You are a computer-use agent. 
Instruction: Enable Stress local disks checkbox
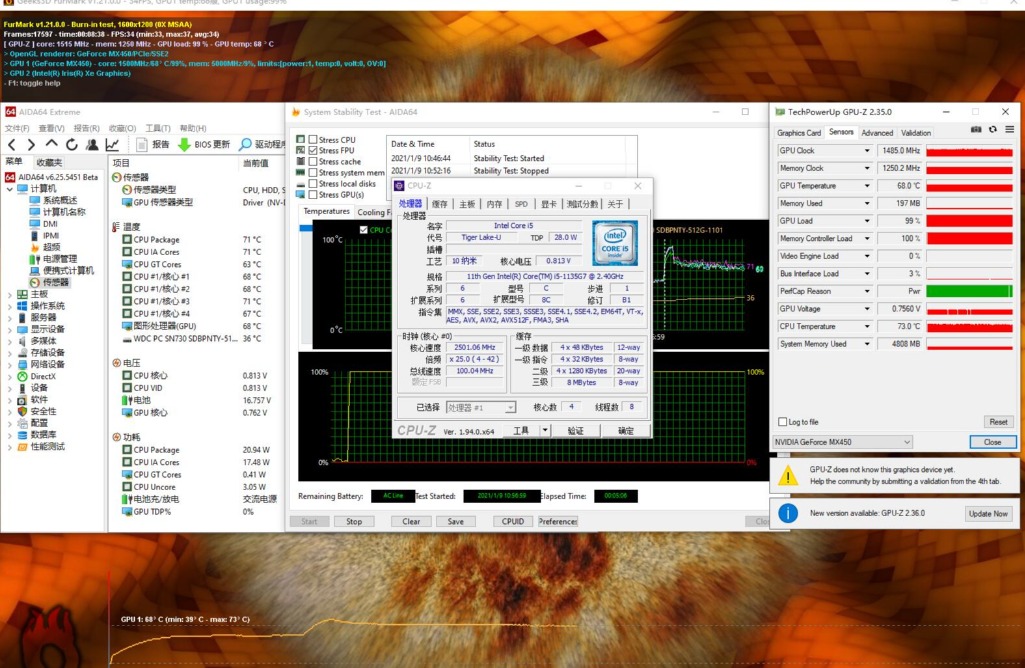(313, 184)
